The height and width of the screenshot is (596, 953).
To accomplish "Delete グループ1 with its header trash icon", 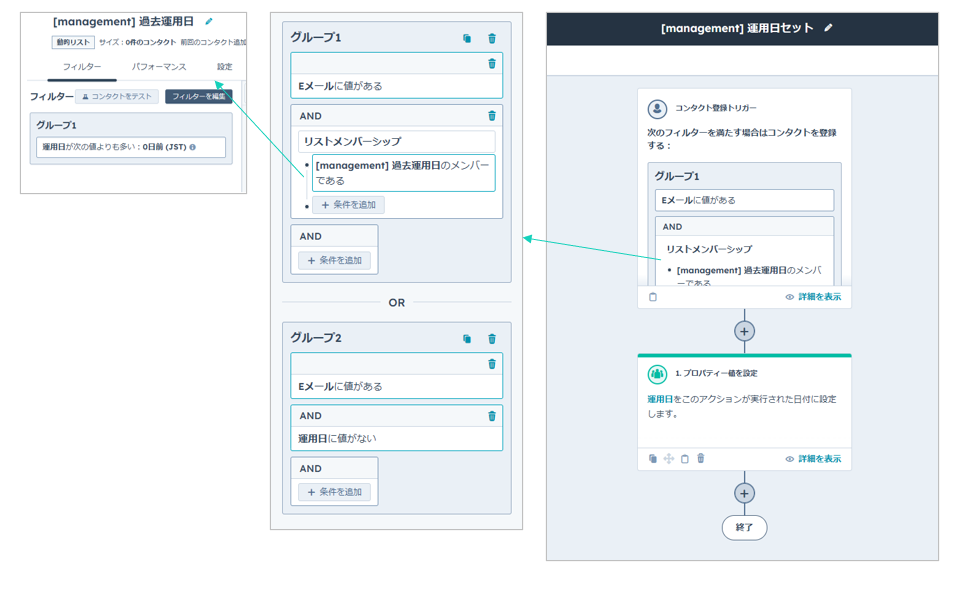I will tap(492, 38).
